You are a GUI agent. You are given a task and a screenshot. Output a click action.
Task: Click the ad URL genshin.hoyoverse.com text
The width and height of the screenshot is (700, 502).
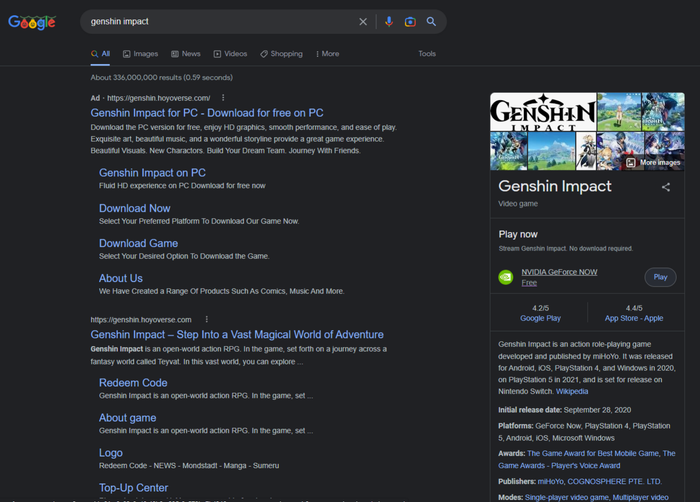[x=158, y=98]
